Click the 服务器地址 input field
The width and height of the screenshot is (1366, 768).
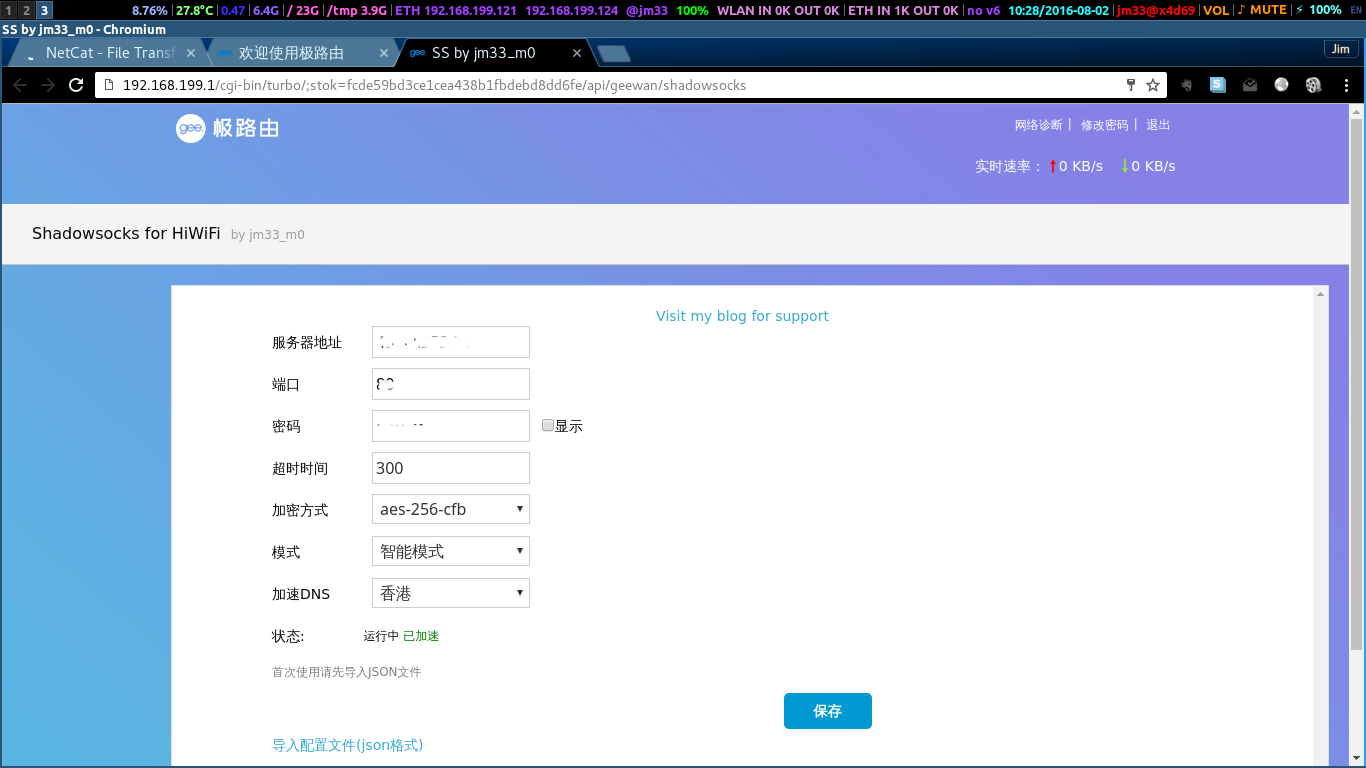pyautogui.click(x=451, y=341)
